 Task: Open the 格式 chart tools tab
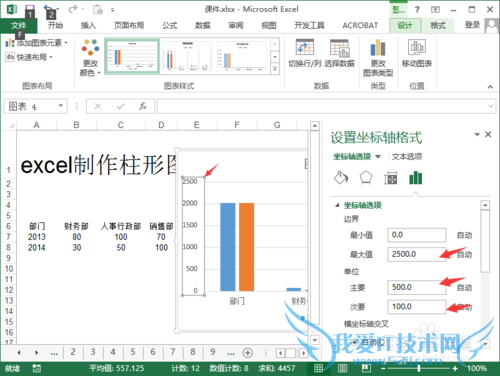pyautogui.click(x=438, y=25)
